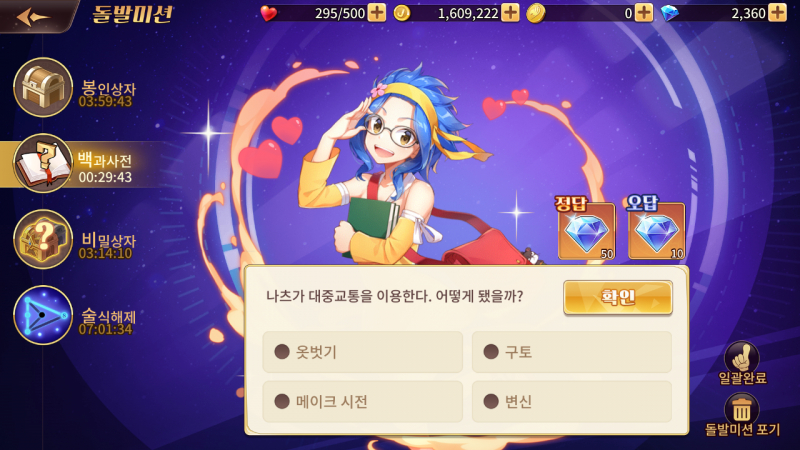The width and height of the screenshot is (800, 450).
Task: Add gold coins with the plus button
Action: (510, 13)
